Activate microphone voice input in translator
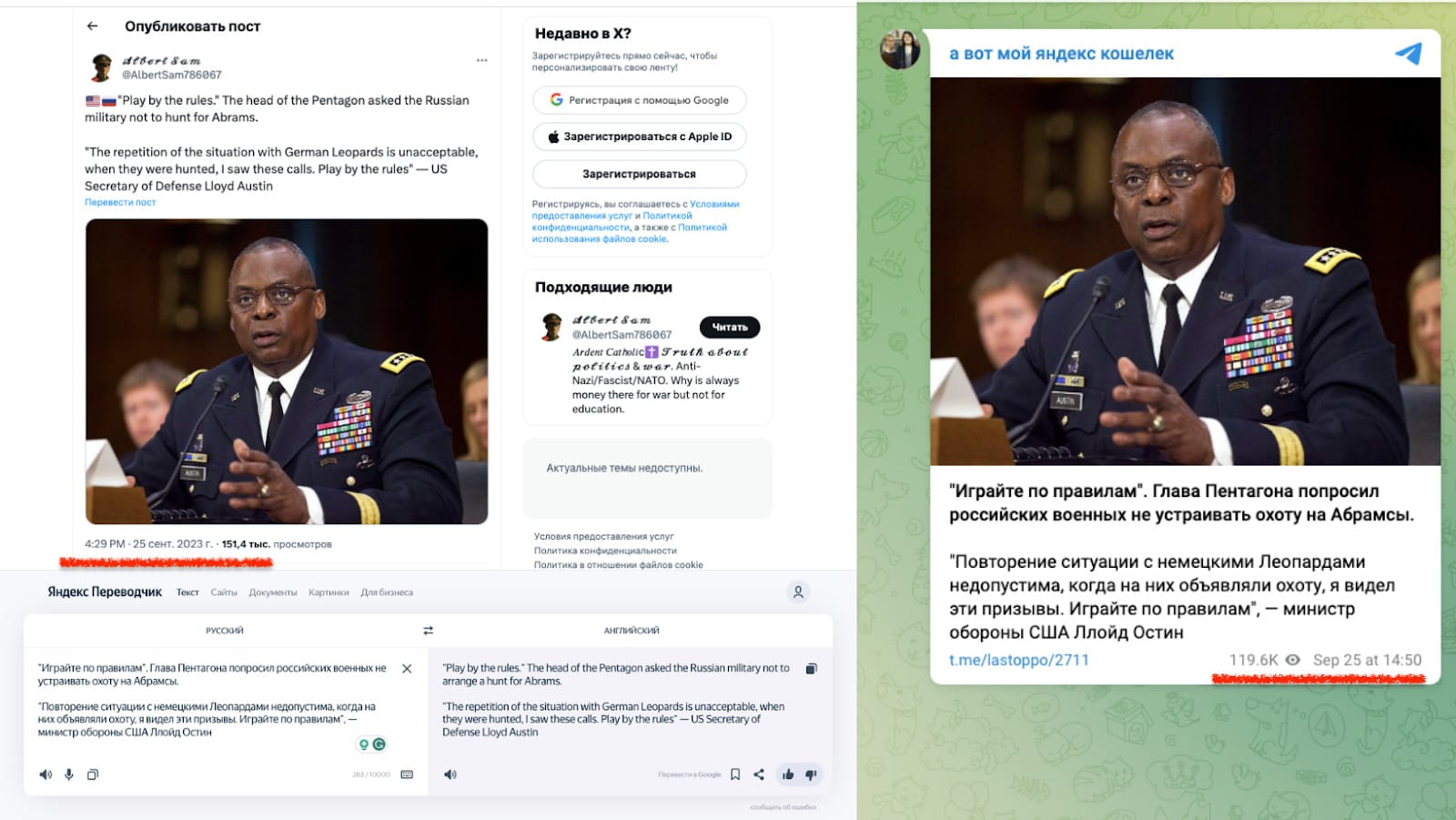This screenshot has width=1456, height=820. 69,774
